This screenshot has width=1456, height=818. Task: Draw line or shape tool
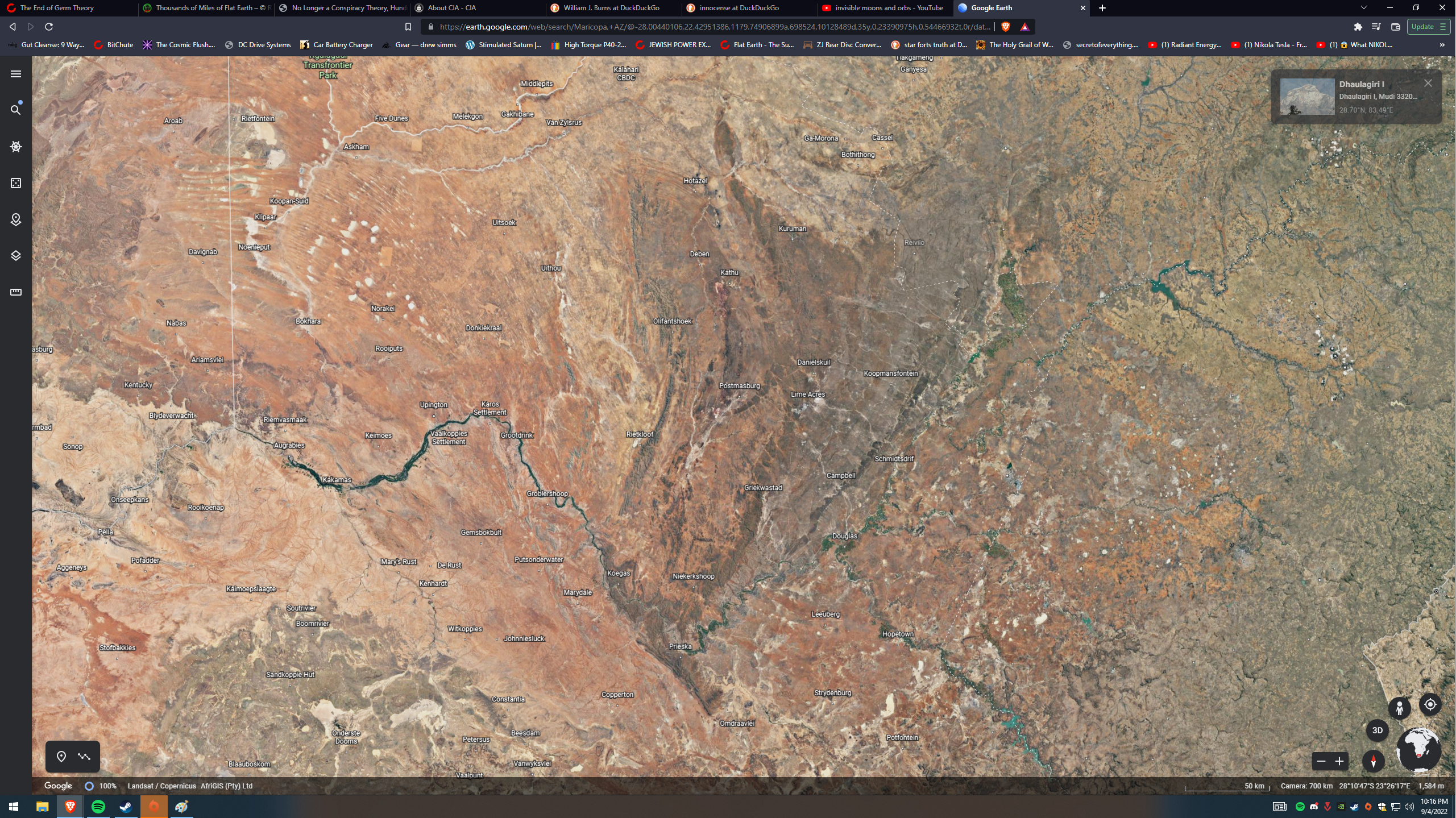[x=84, y=756]
